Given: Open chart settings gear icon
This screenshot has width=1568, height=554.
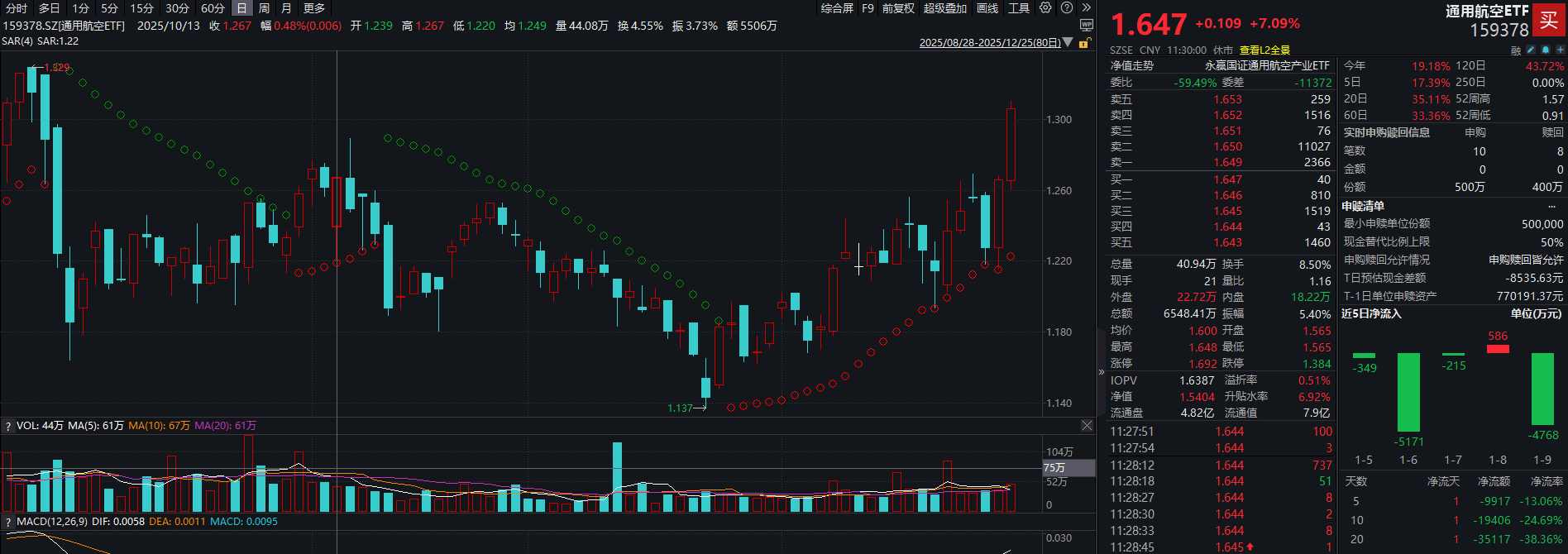Looking at the screenshot, I should pyautogui.click(x=1046, y=7).
